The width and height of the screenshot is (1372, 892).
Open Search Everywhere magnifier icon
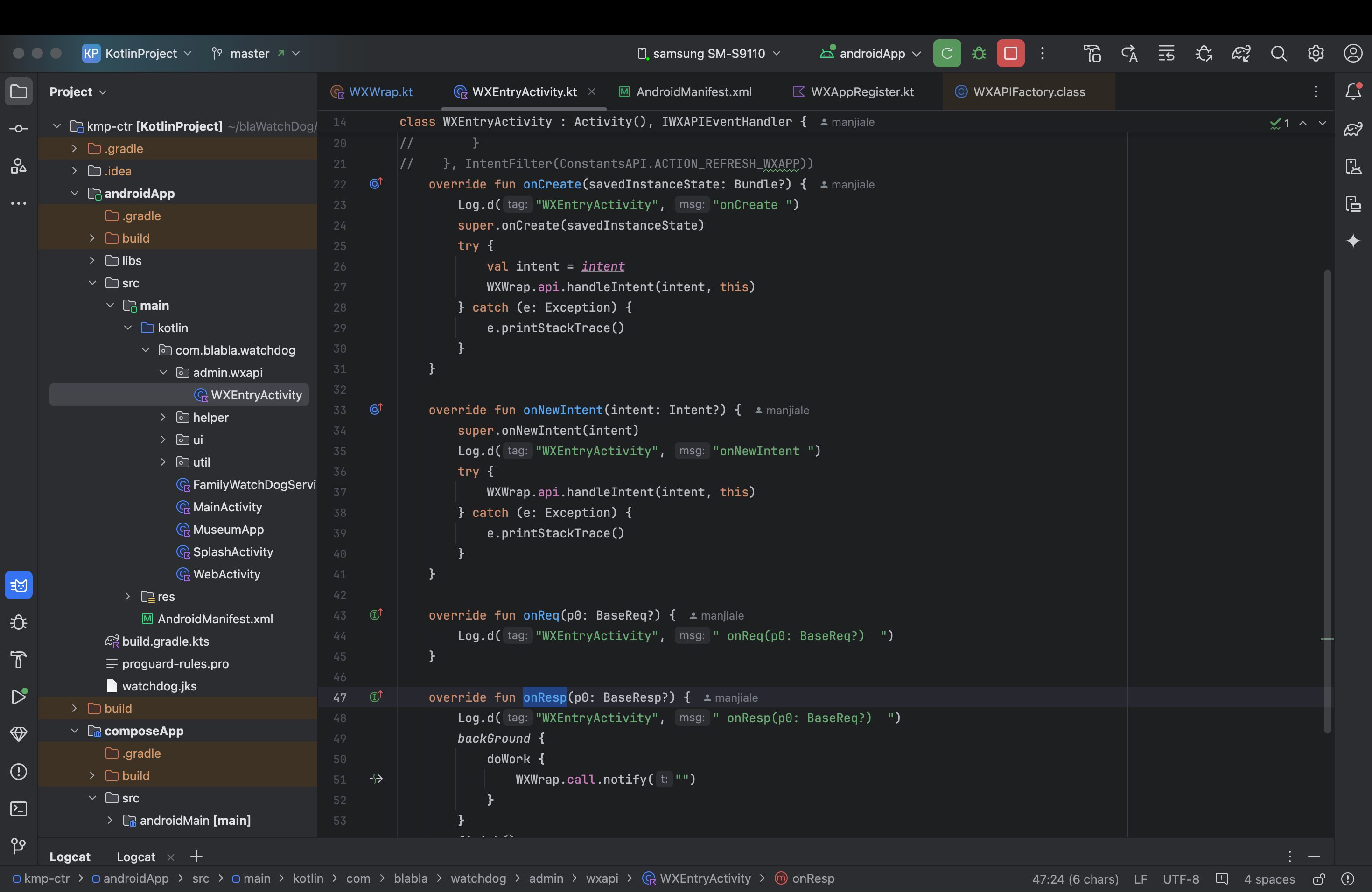[1279, 54]
